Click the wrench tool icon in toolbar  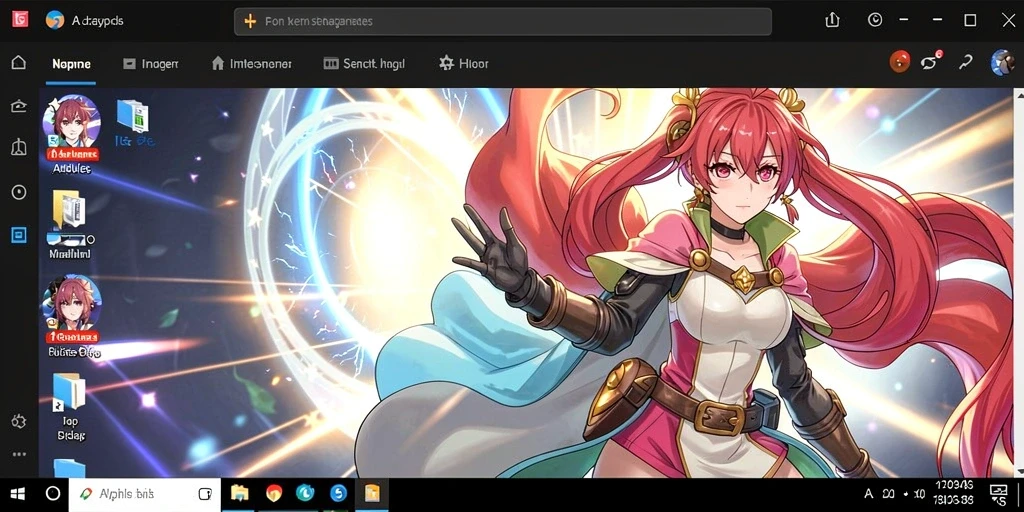[965, 62]
